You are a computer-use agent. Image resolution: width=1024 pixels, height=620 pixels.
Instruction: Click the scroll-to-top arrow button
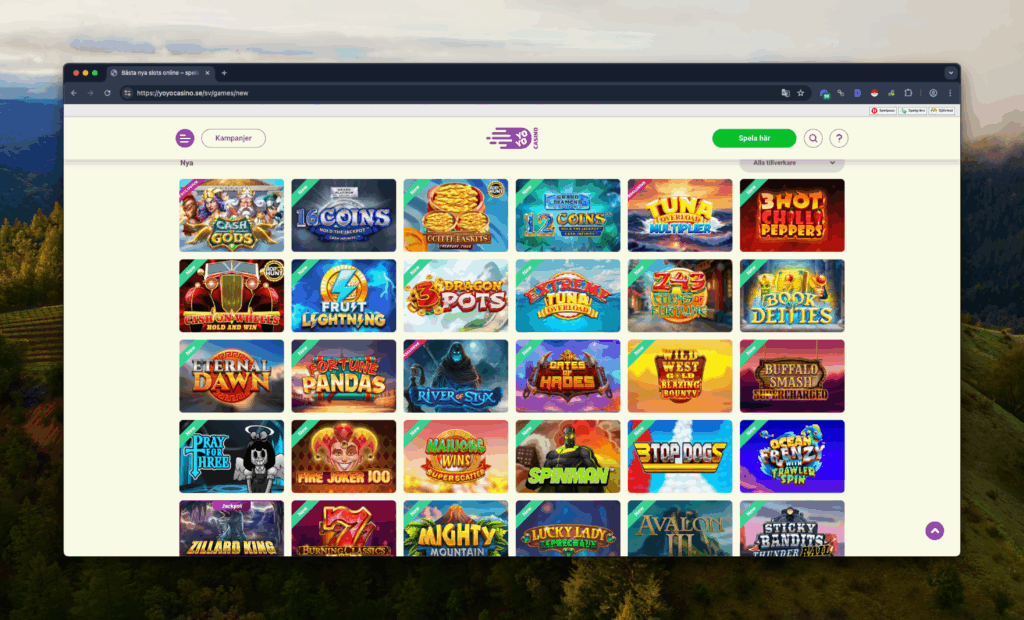coord(935,530)
